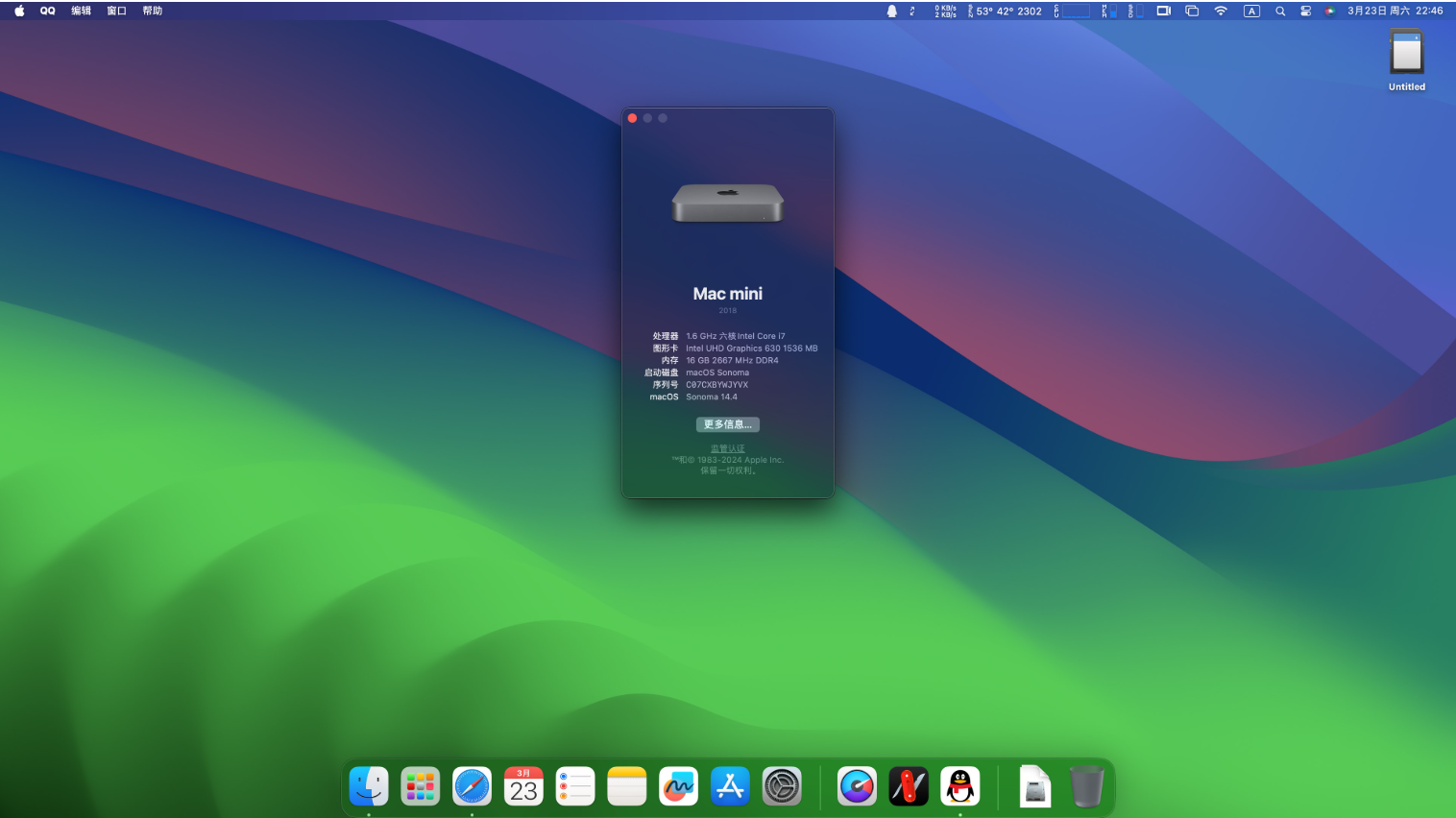Screen dimensions: 1456x818
Task: Click the Siri menu bar icon
Action: [x=1330, y=11]
